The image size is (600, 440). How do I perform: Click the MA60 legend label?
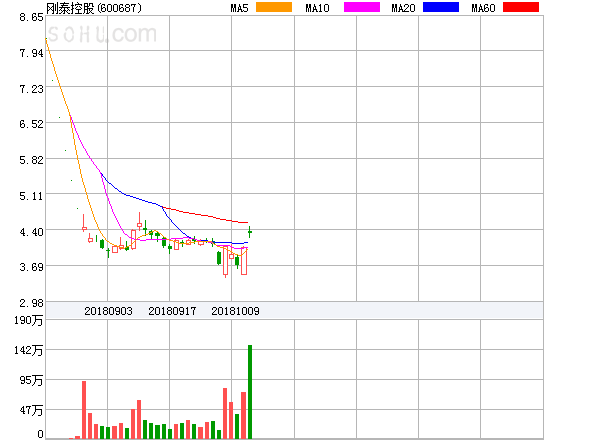(483, 8)
